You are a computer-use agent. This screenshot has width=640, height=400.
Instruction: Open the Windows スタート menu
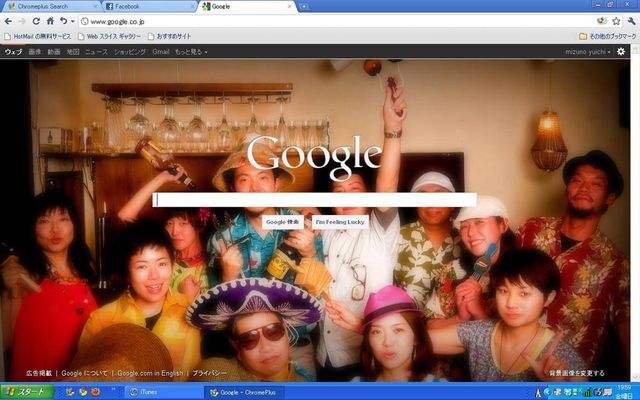point(27,392)
